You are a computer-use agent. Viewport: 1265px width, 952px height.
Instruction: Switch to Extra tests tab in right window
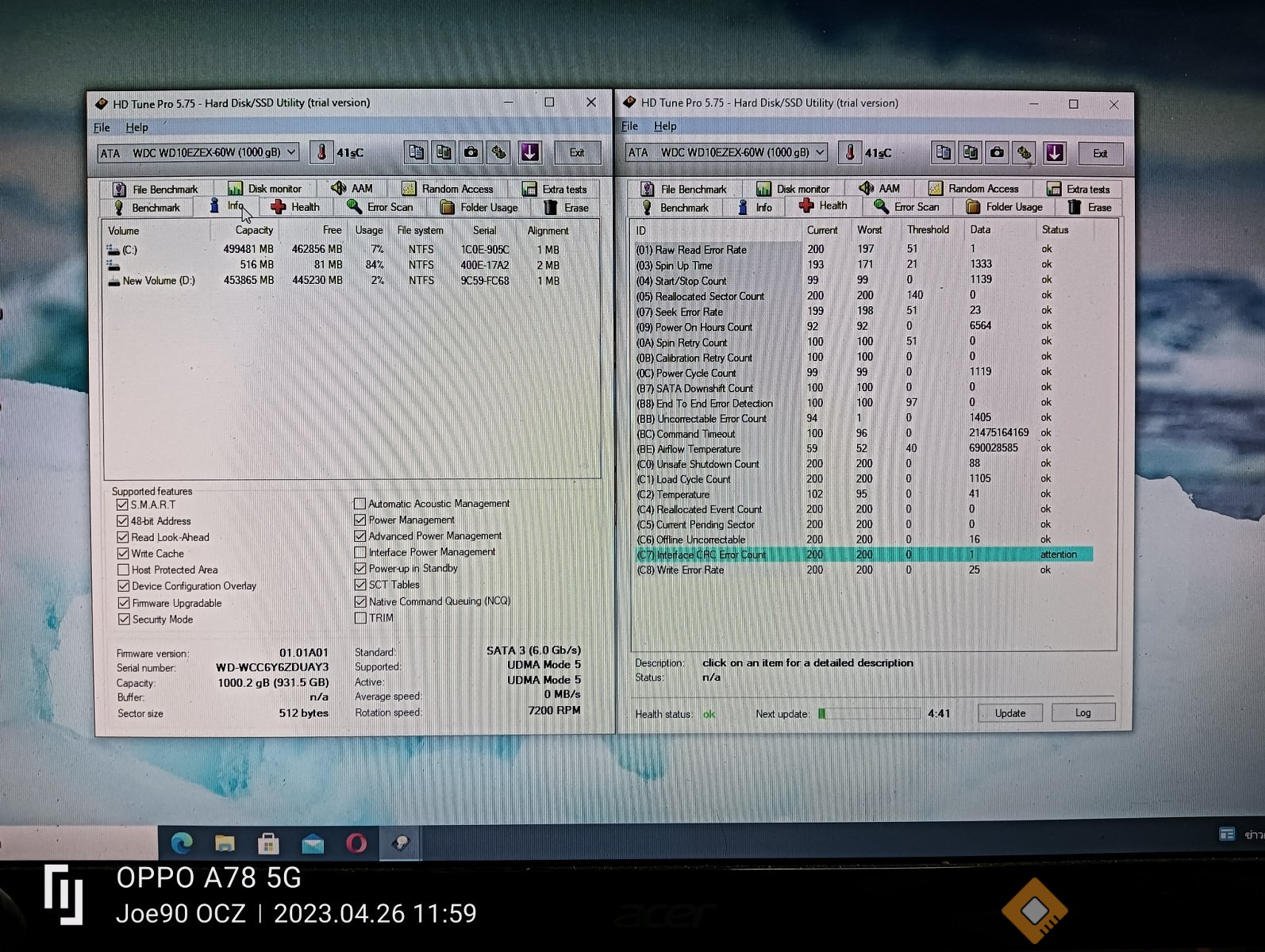[x=1079, y=189]
